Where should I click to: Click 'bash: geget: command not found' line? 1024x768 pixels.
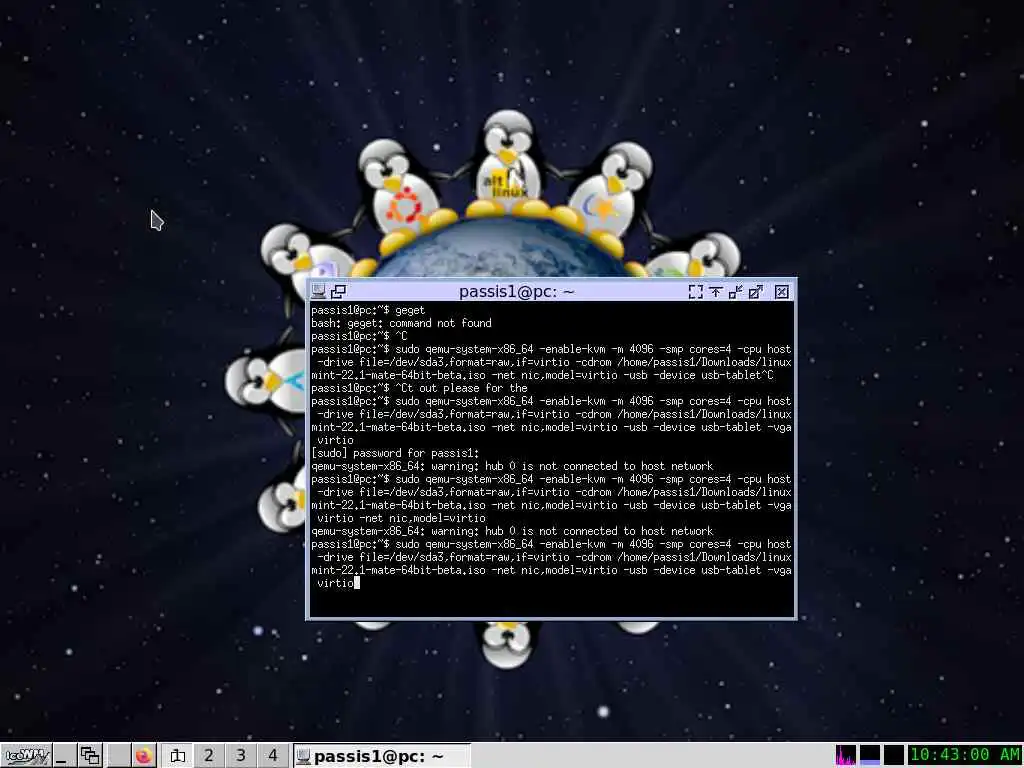tap(401, 323)
